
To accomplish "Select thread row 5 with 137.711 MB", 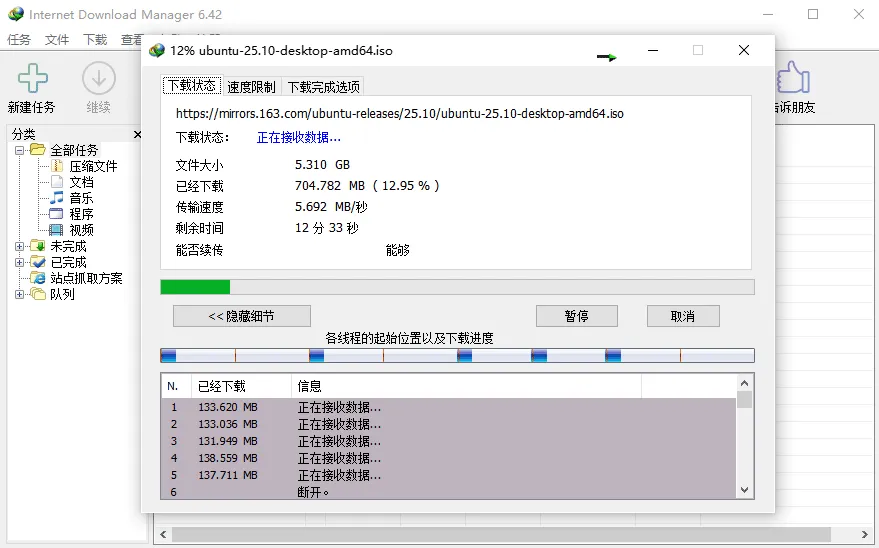I will click(448, 475).
